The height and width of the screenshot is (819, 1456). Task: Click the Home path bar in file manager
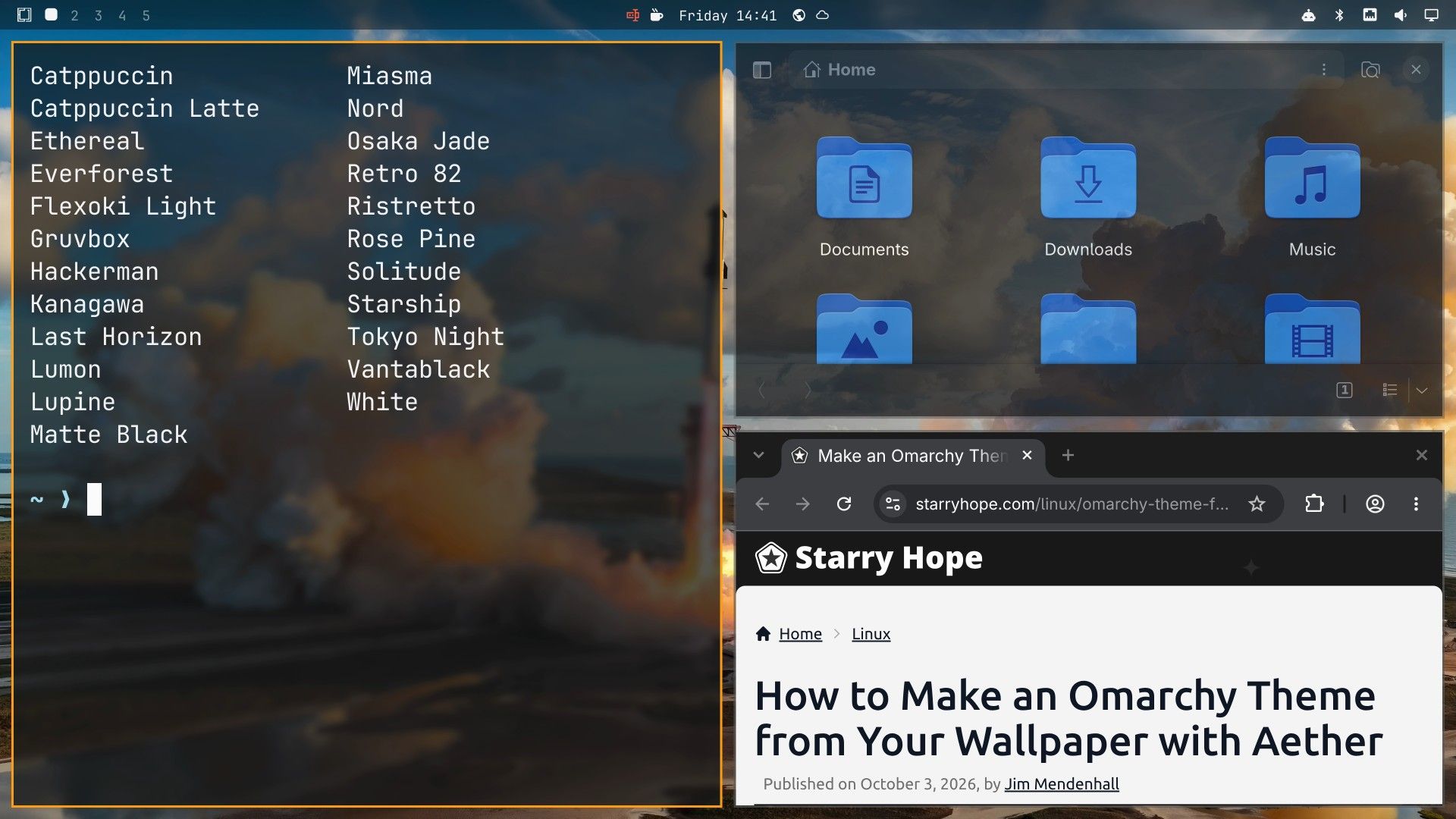click(1065, 70)
